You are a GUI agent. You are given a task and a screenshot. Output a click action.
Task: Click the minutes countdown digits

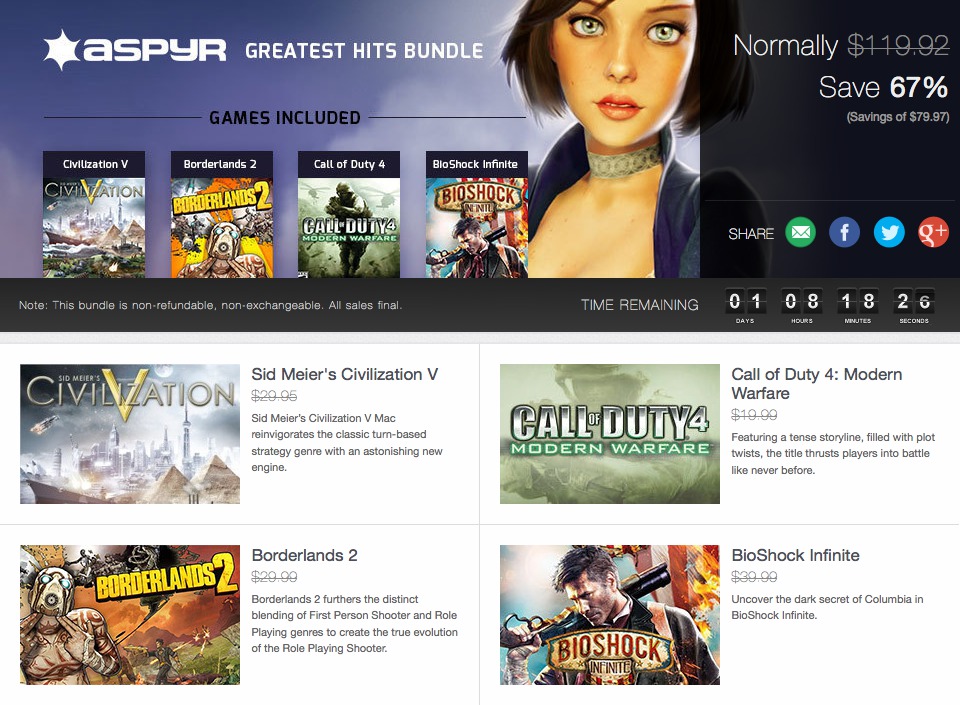coord(857,301)
